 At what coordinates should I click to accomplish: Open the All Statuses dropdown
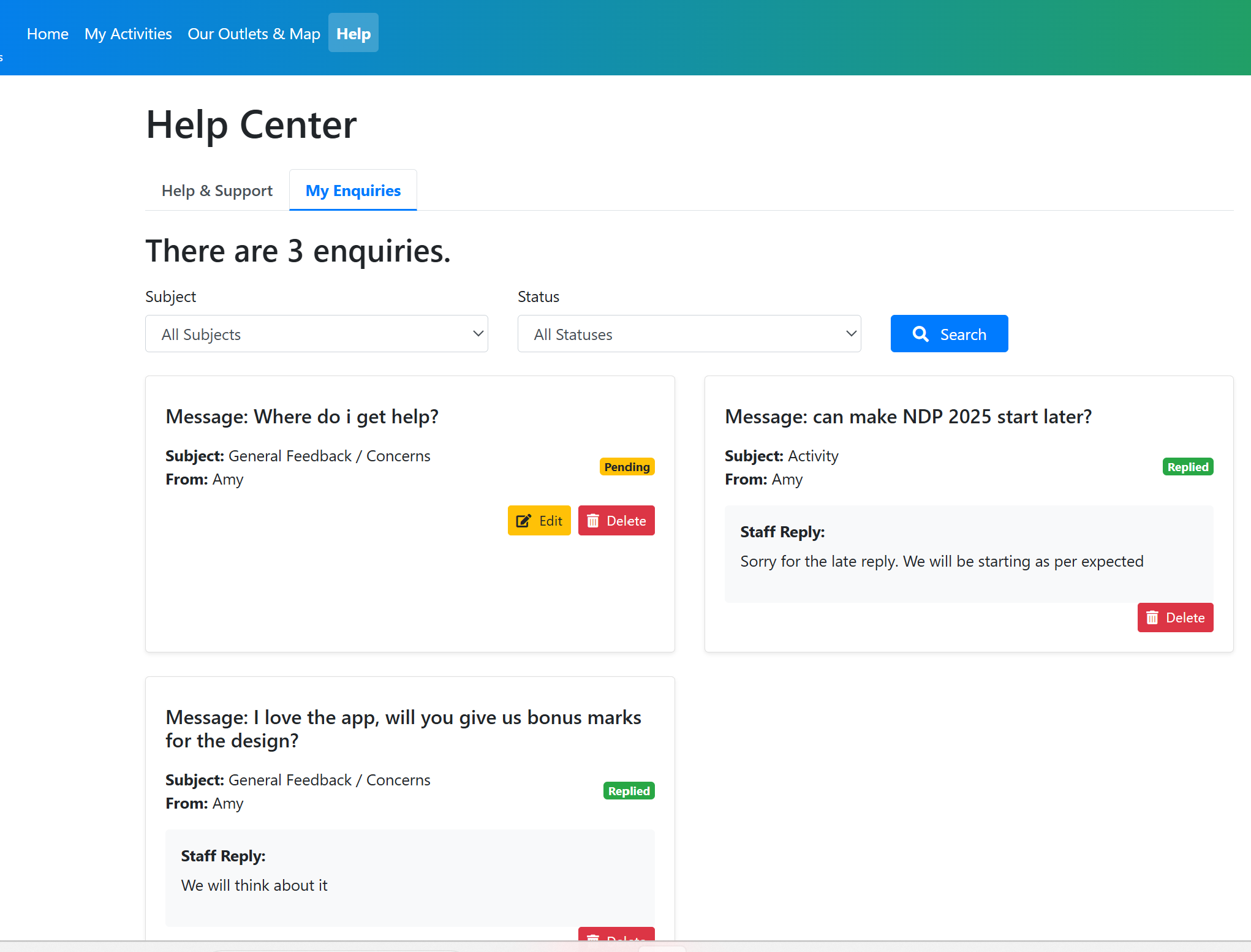(x=689, y=334)
